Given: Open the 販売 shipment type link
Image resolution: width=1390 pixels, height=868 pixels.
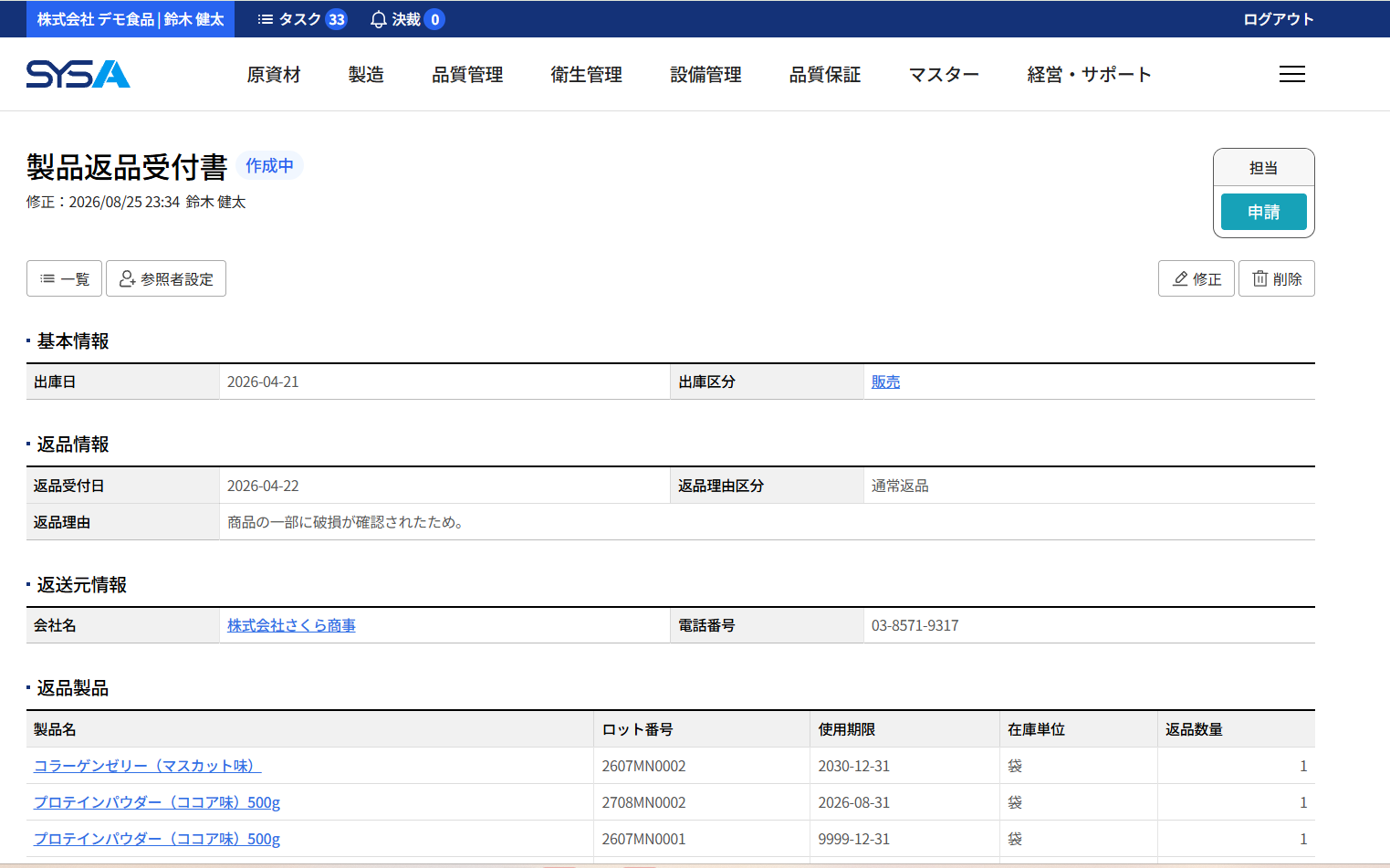Looking at the screenshot, I should (x=885, y=382).
